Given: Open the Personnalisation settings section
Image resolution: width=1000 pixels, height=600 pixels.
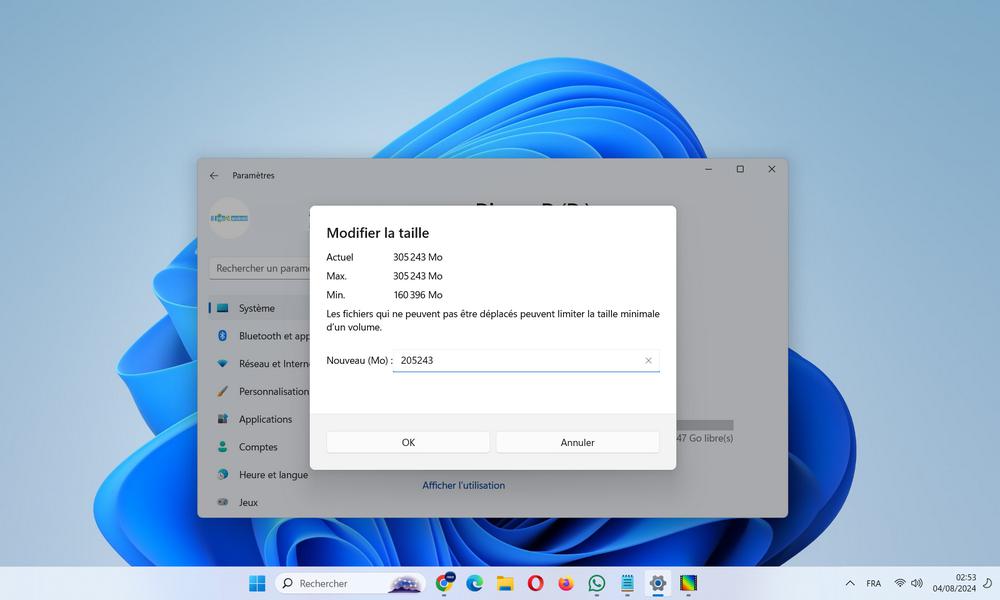Looking at the screenshot, I should coord(265,391).
